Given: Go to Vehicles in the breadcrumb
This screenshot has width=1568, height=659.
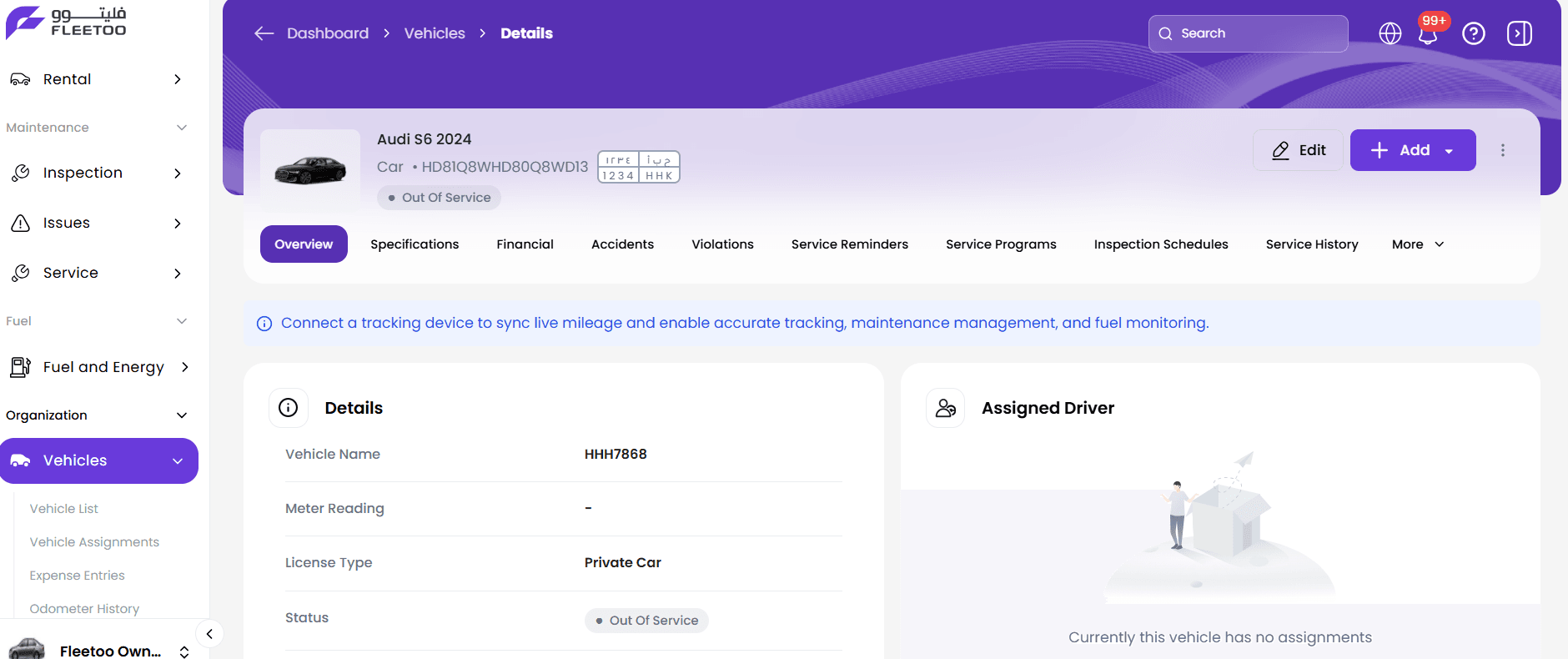Looking at the screenshot, I should [435, 33].
